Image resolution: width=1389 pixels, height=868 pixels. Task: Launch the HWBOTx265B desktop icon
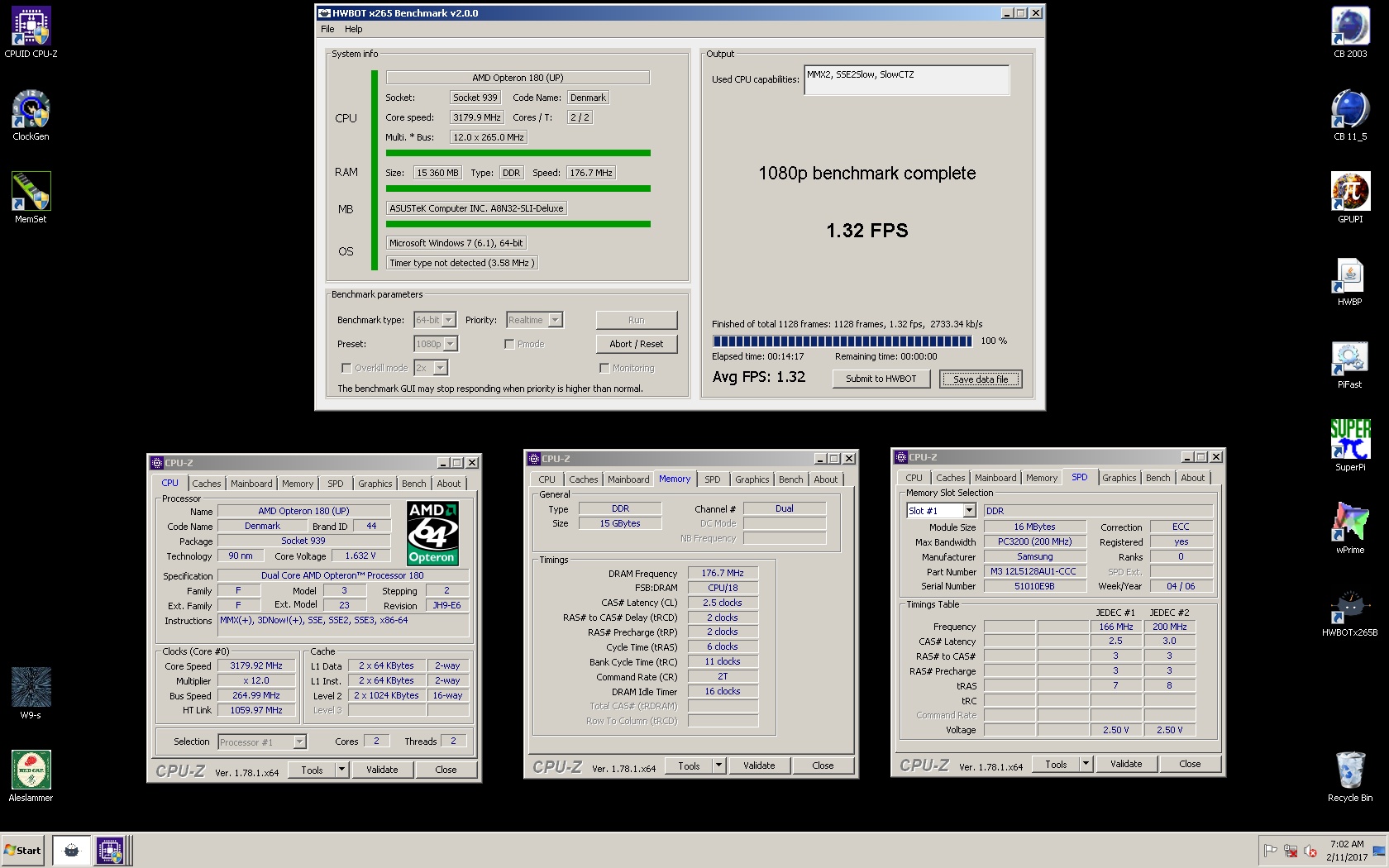tap(1350, 610)
